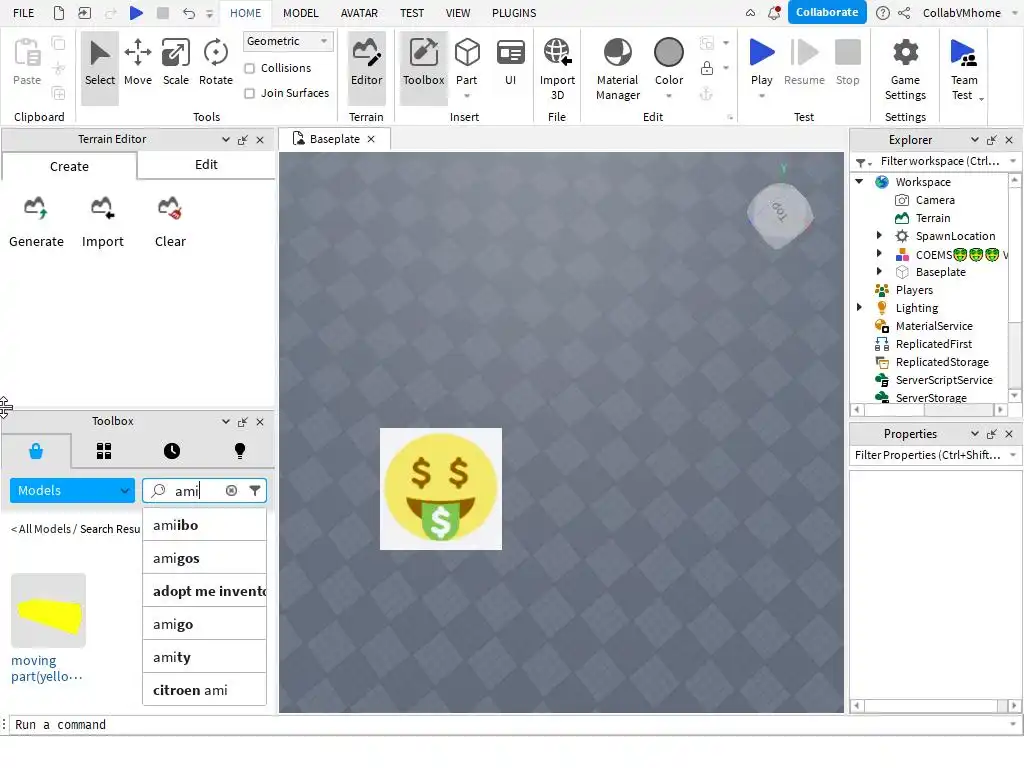
Task: Select the Move tool
Action: [138, 63]
